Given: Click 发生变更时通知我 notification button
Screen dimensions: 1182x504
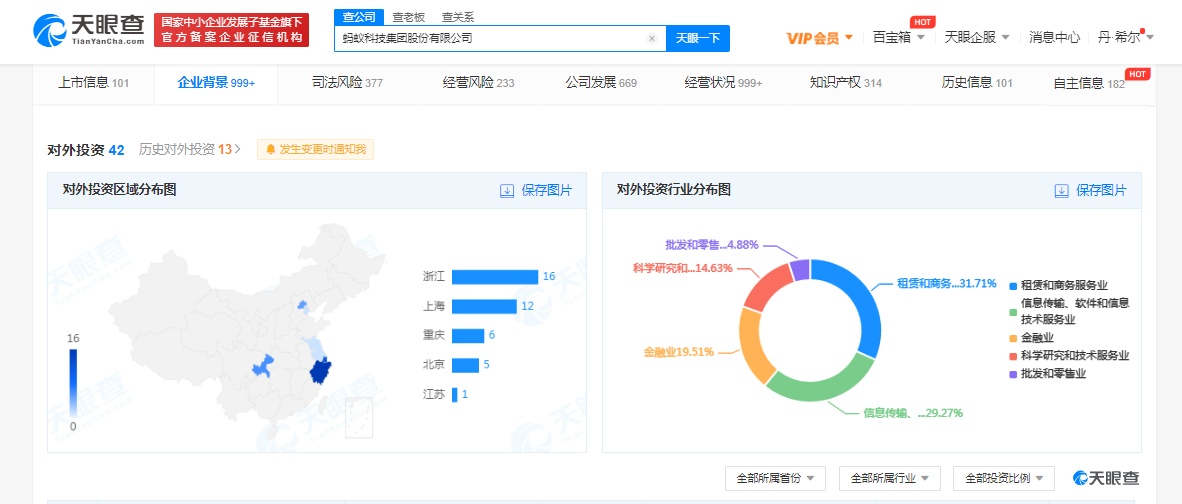Looking at the screenshot, I should (315, 149).
